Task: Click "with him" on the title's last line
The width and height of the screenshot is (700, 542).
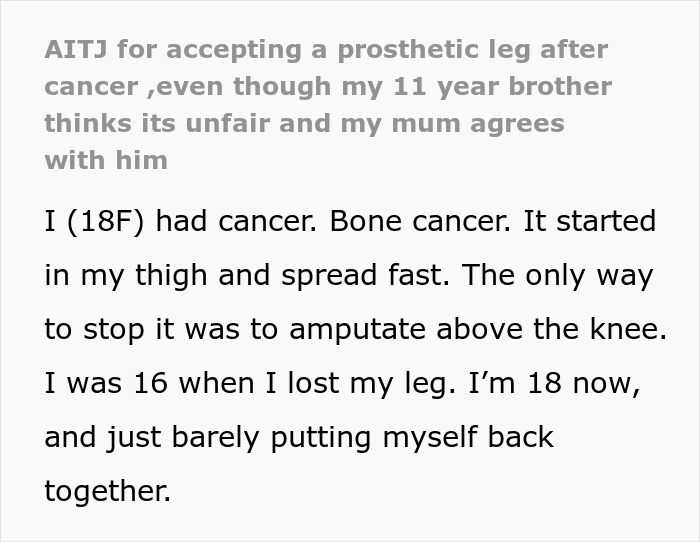Action: 105,160
